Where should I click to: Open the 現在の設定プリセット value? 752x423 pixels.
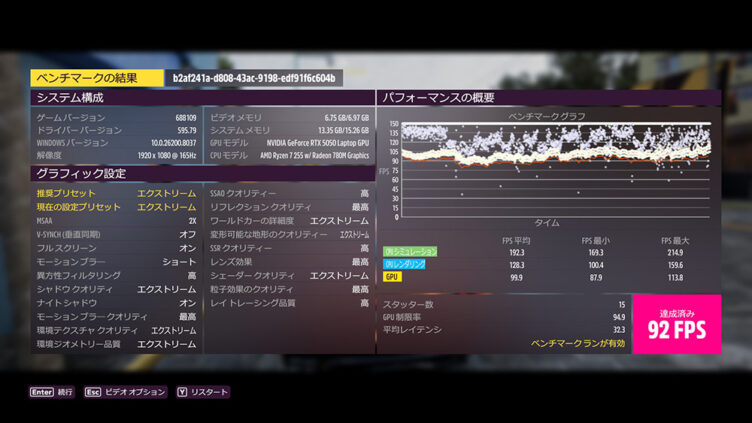pos(166,207)
